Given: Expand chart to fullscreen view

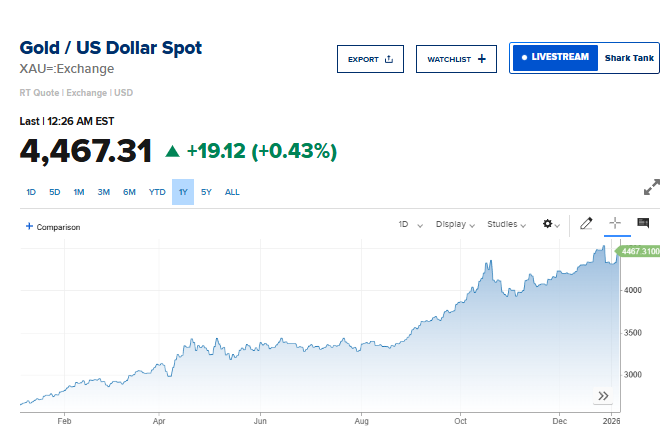Looking at the screenshot, I should (651, 187).
